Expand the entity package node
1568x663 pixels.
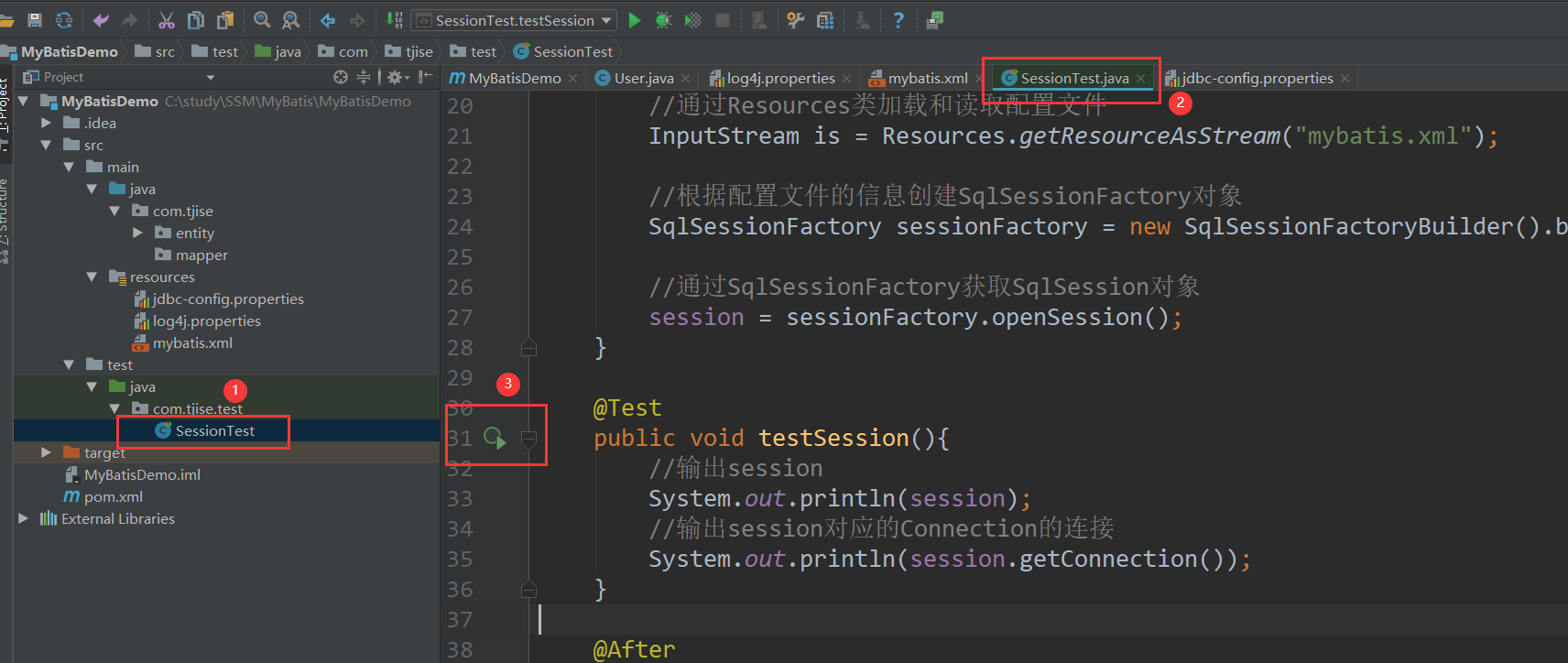(x=137, y=233)
